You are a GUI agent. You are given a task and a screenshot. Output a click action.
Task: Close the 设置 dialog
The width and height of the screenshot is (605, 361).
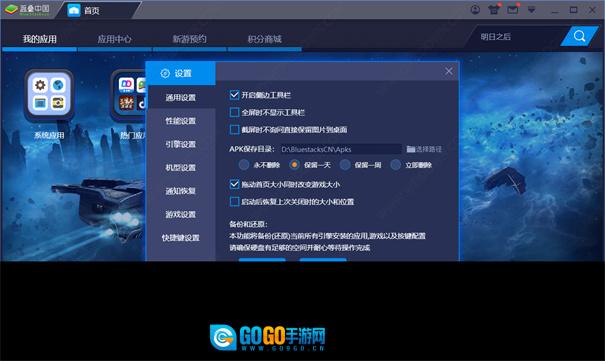pyautogui.click(x=448, y=71)
